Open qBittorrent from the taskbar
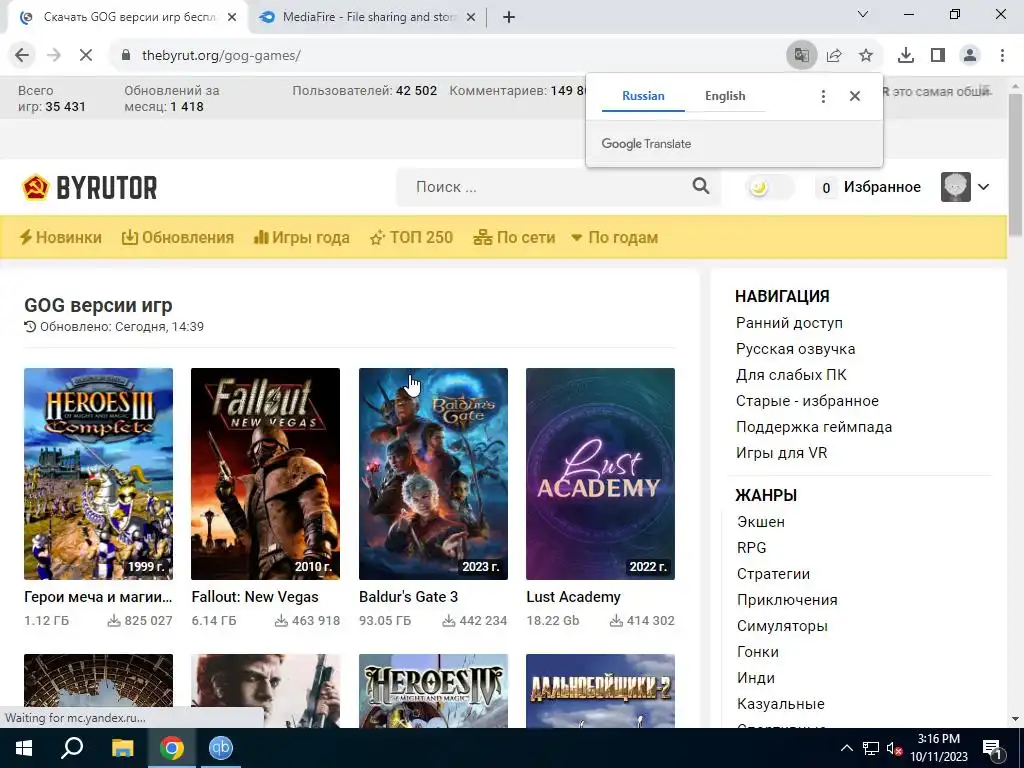The width and height of the screenshot is (1024, 768). point(221,748)
